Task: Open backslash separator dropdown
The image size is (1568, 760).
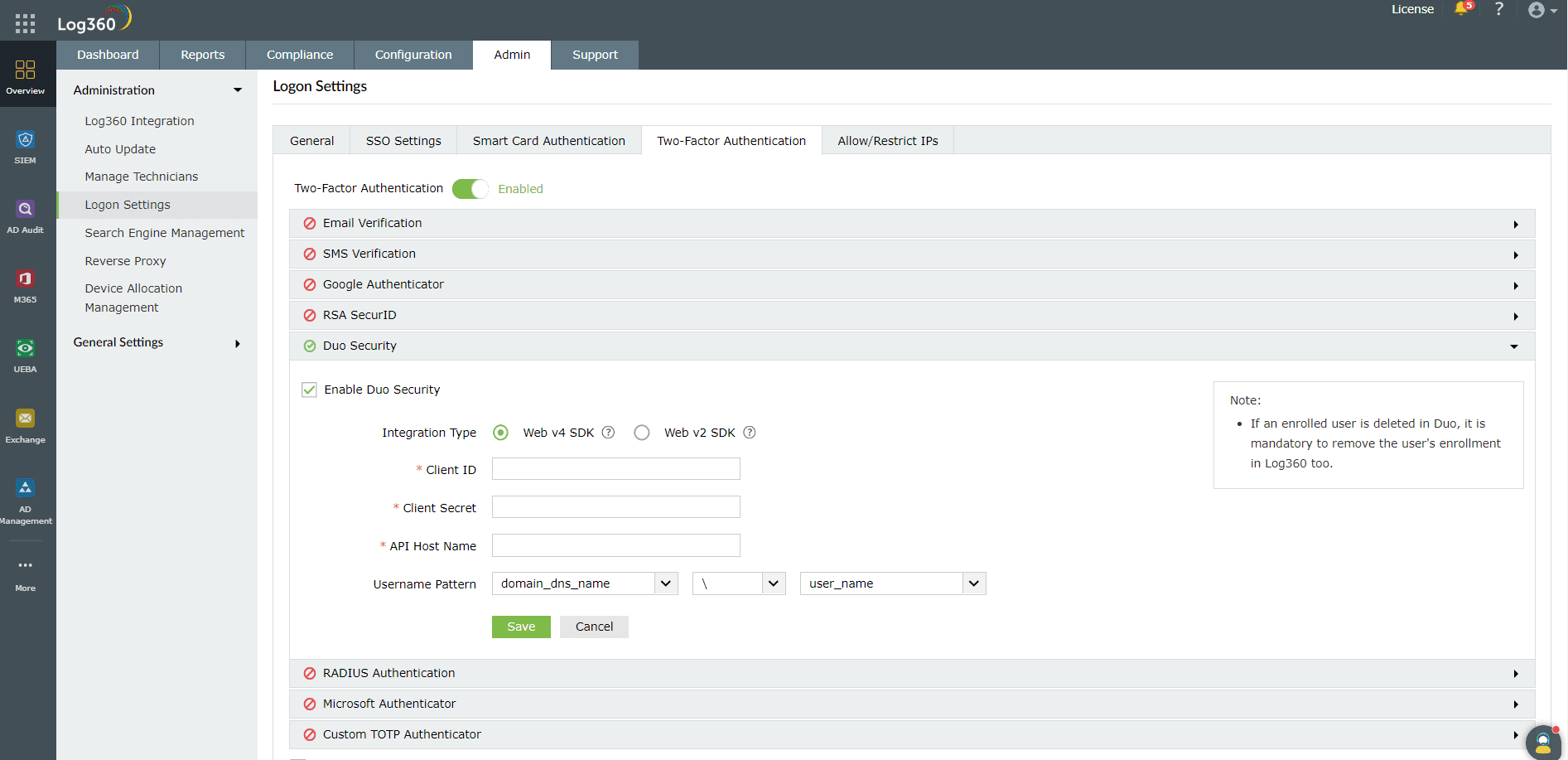Action: pyautogui.click(x=739, y=583)
